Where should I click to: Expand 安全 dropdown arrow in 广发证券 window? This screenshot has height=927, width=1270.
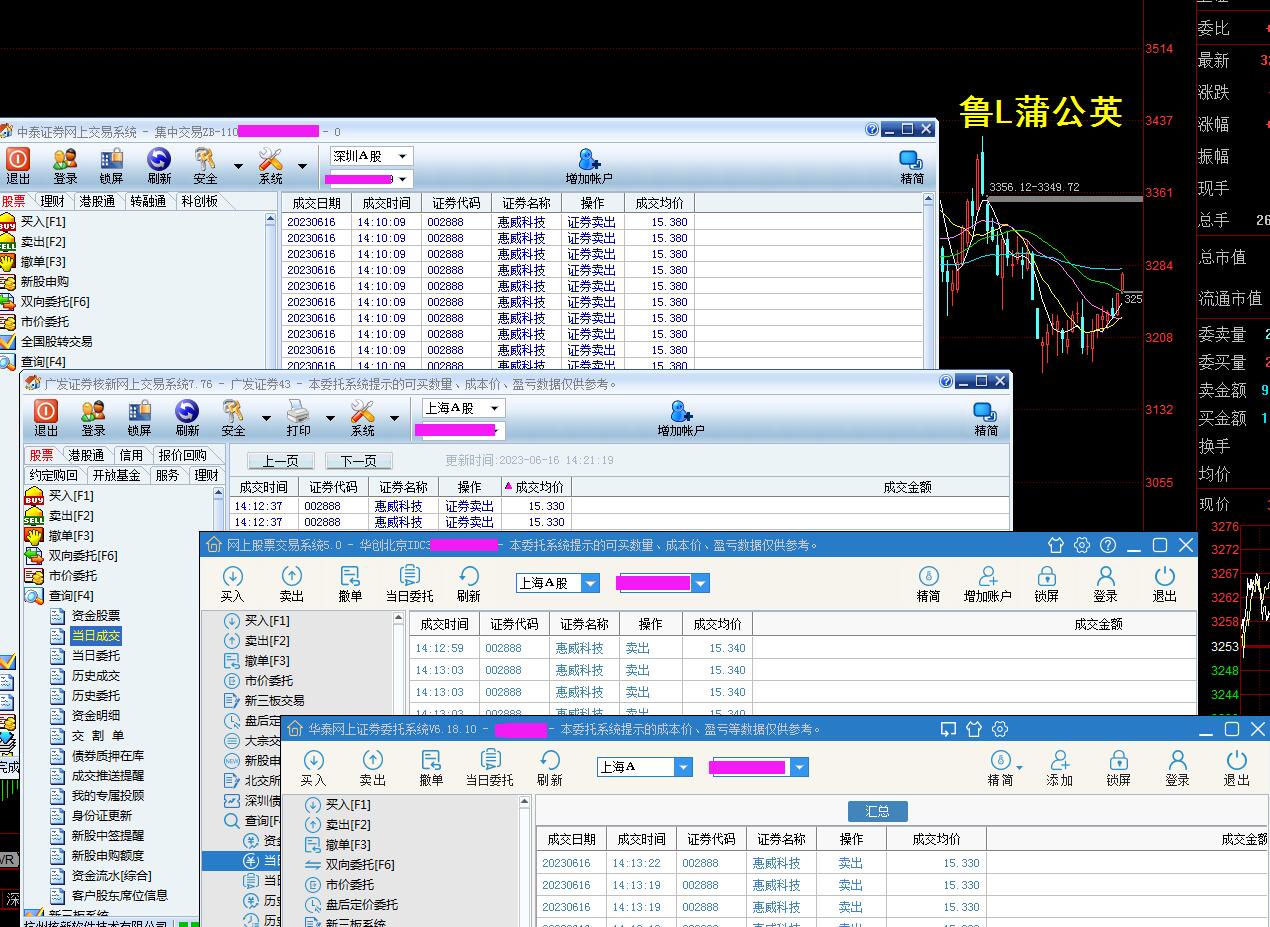[x=266, y=418]
